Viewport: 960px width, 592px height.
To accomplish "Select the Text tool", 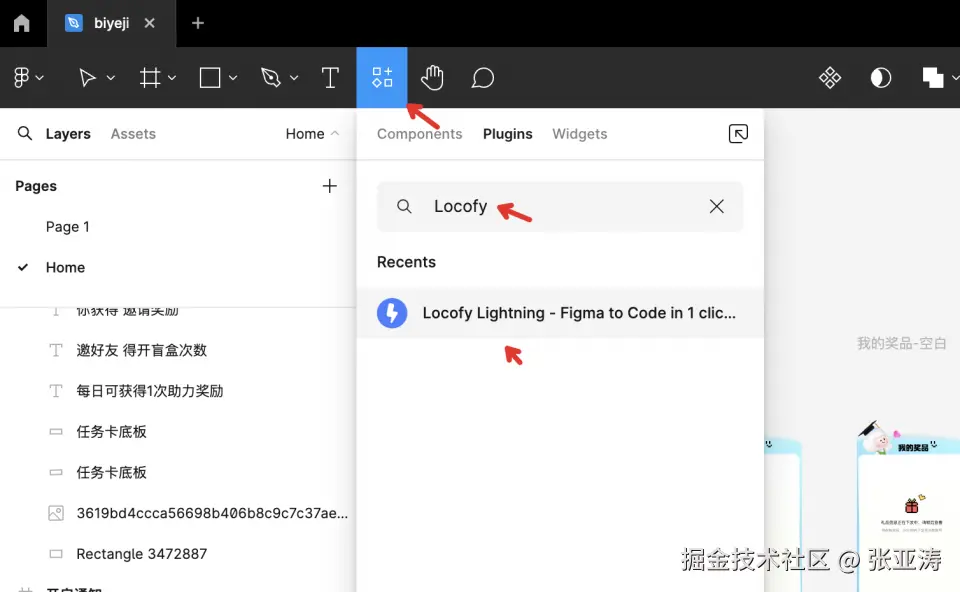I will 330,78.
